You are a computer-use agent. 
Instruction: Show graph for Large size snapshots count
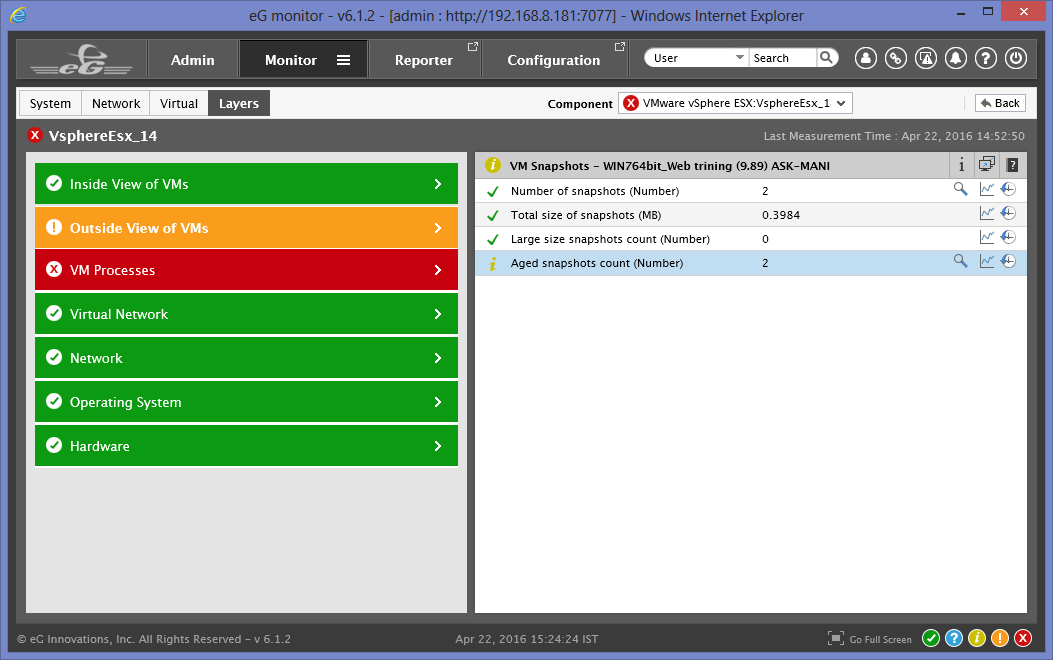tap(987, 238)
